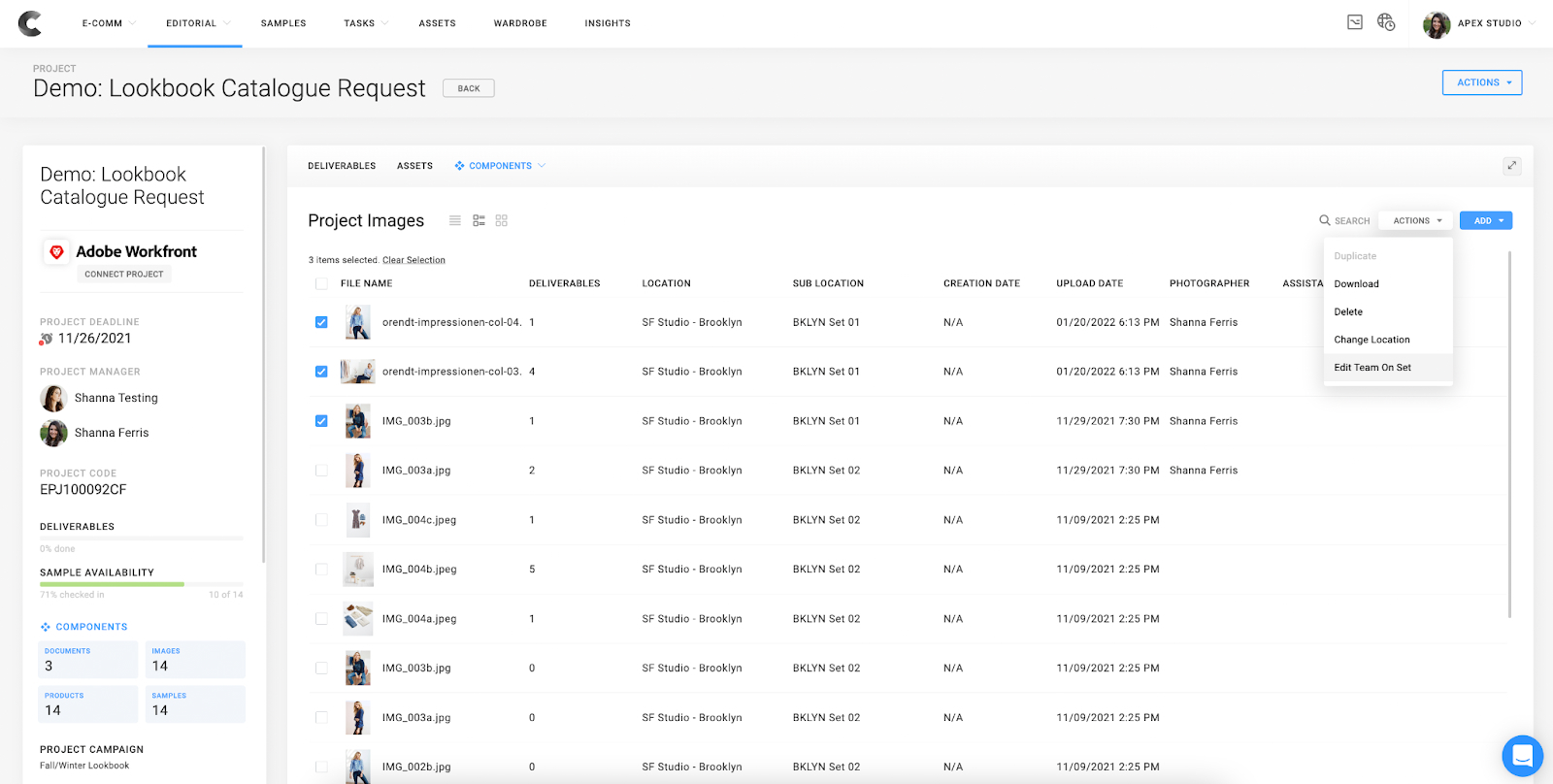Open the INSIGHTS nav item
This screenshot has width=1553, height=784.
point(608,23)
